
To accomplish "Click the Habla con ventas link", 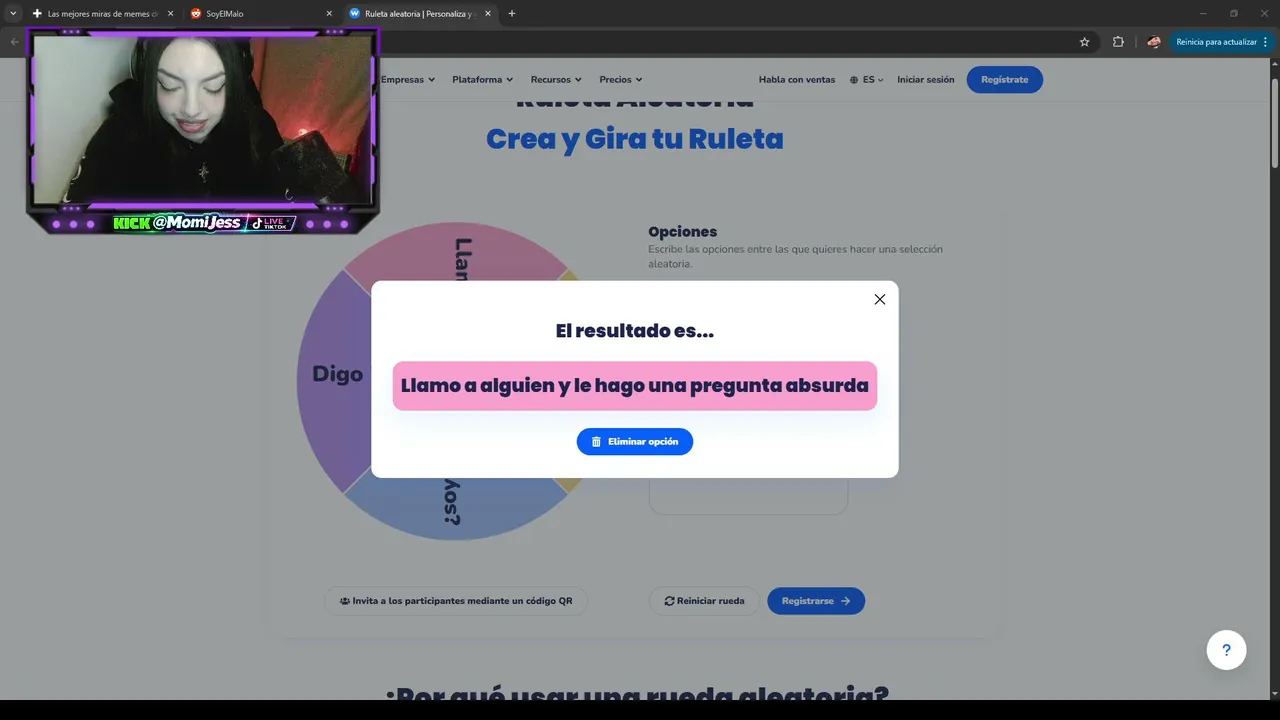I will tap(797, 80).
